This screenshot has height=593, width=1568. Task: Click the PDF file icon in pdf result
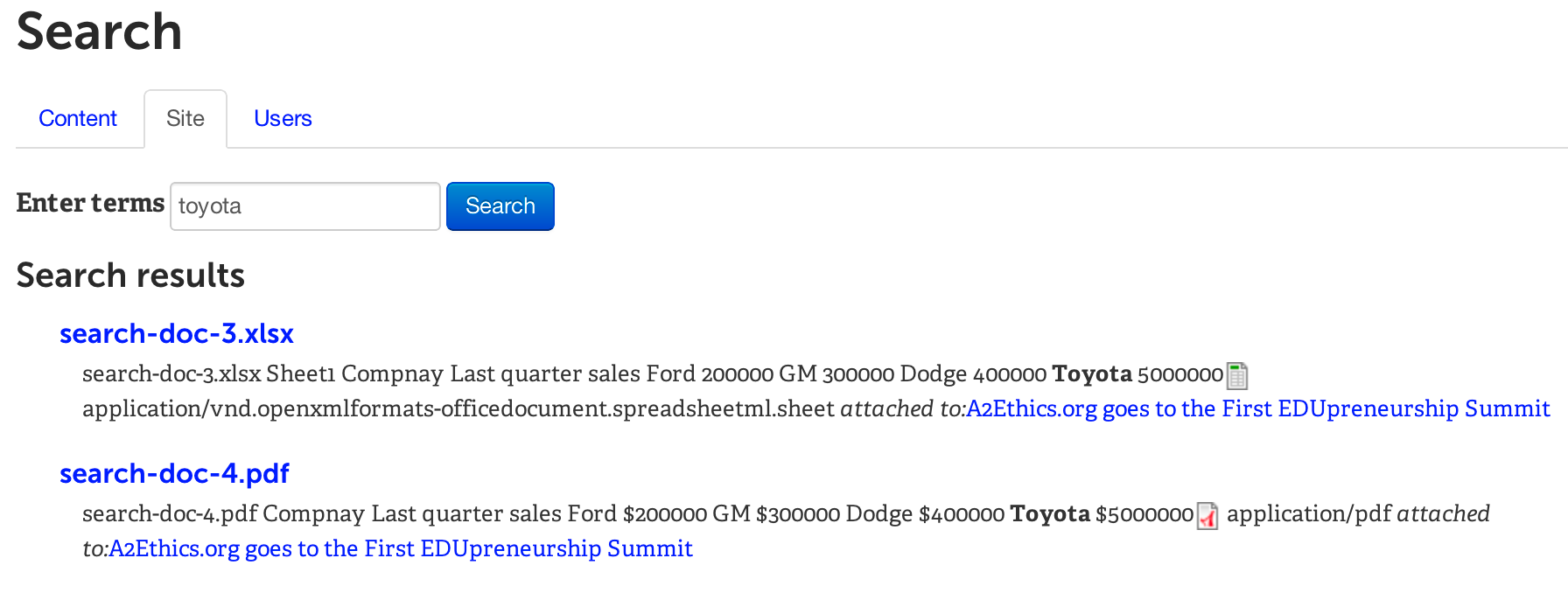1207,516
